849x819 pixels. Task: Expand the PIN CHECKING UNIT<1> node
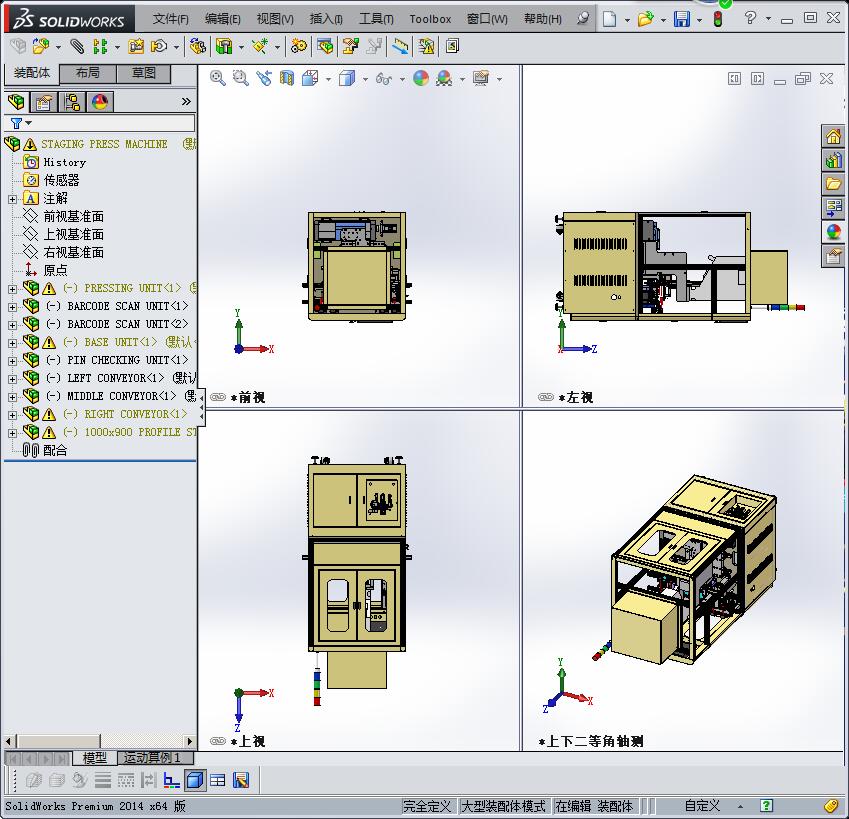[12, 361]
